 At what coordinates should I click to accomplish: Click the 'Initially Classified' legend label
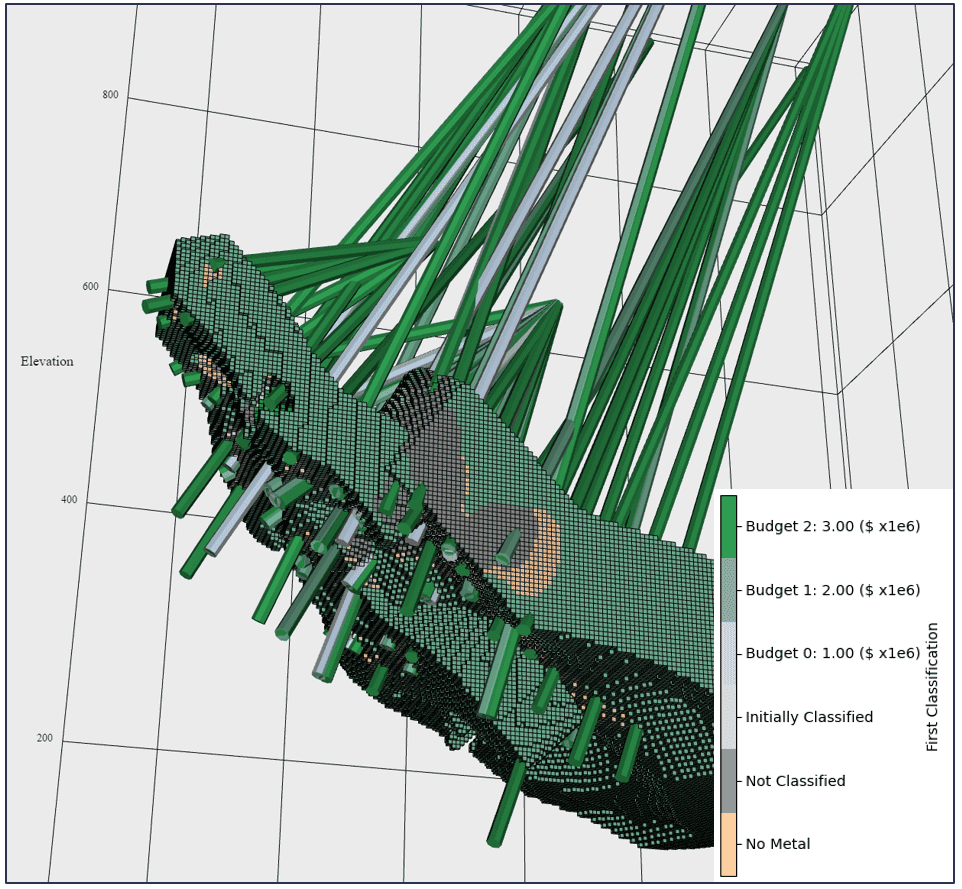click(x=809, y=717)
